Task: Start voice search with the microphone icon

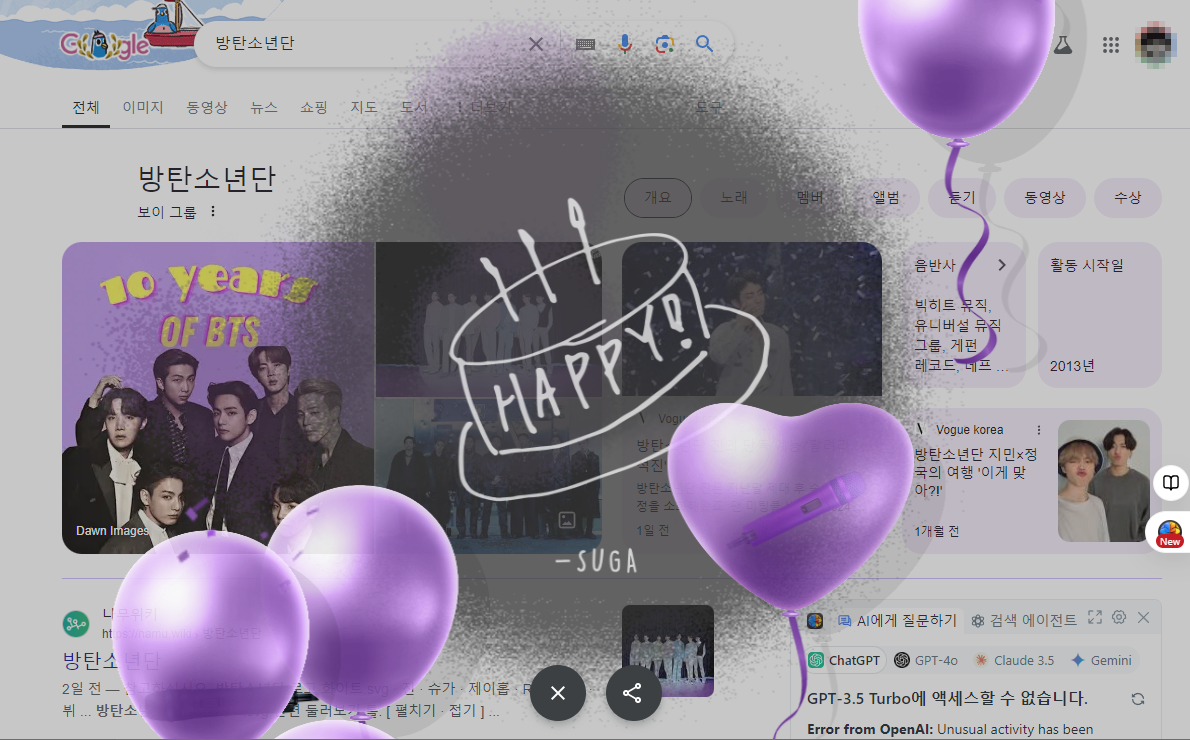Action: [625, 44]
